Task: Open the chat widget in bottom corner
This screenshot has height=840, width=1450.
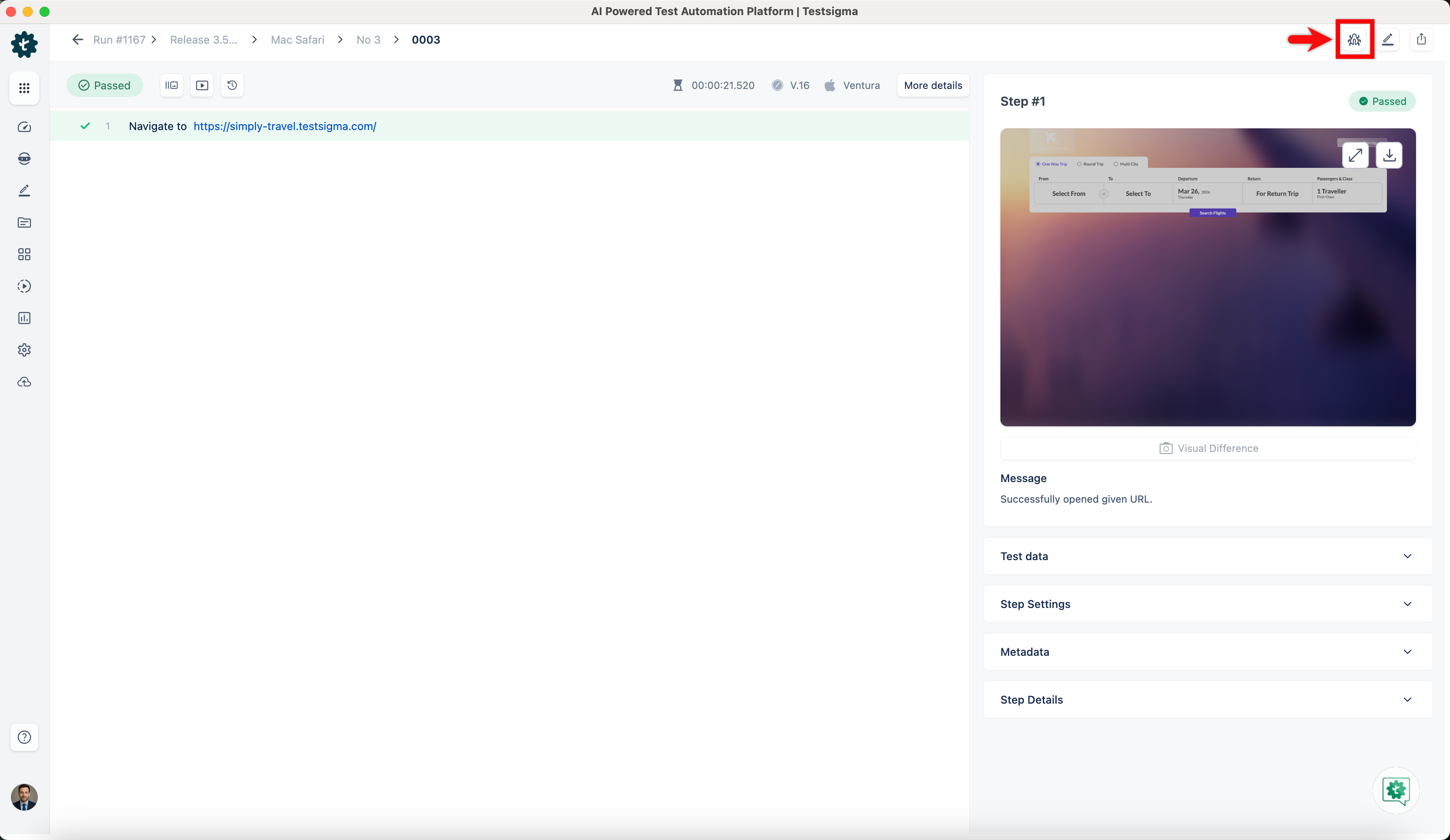Action: pyautogui.click(x=1396, y=790)
